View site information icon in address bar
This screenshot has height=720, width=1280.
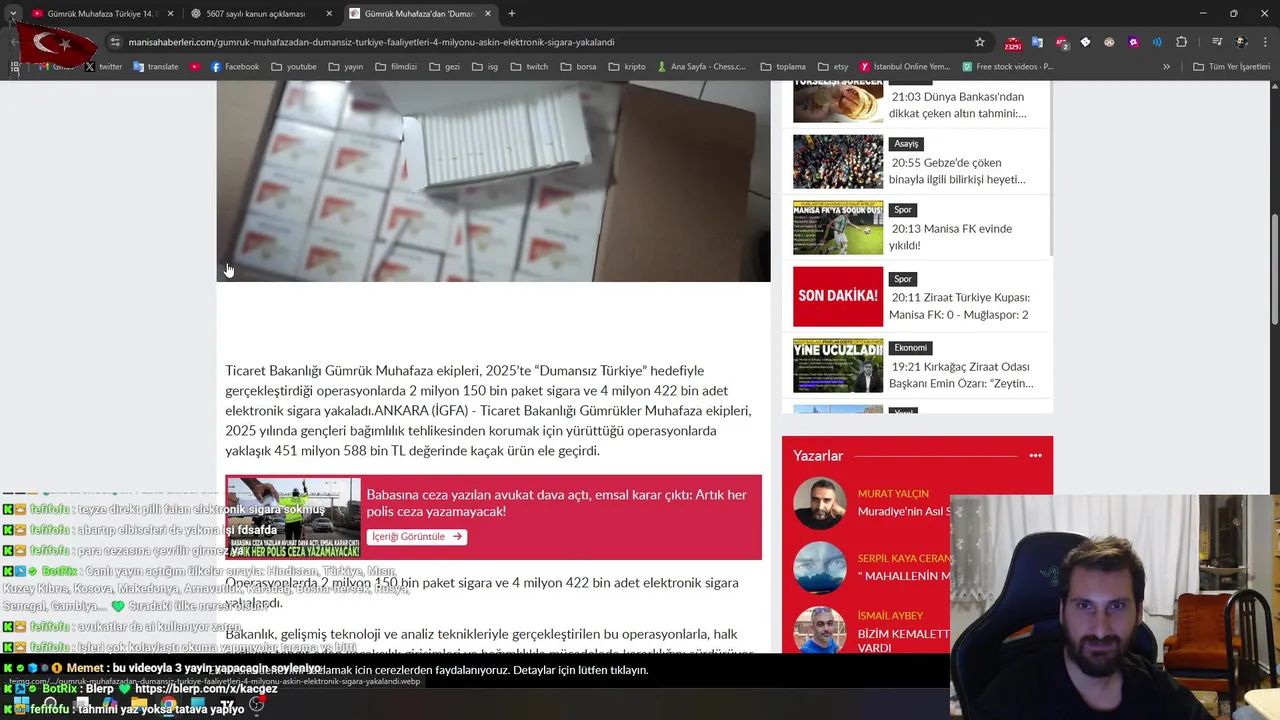pos(115,42)
